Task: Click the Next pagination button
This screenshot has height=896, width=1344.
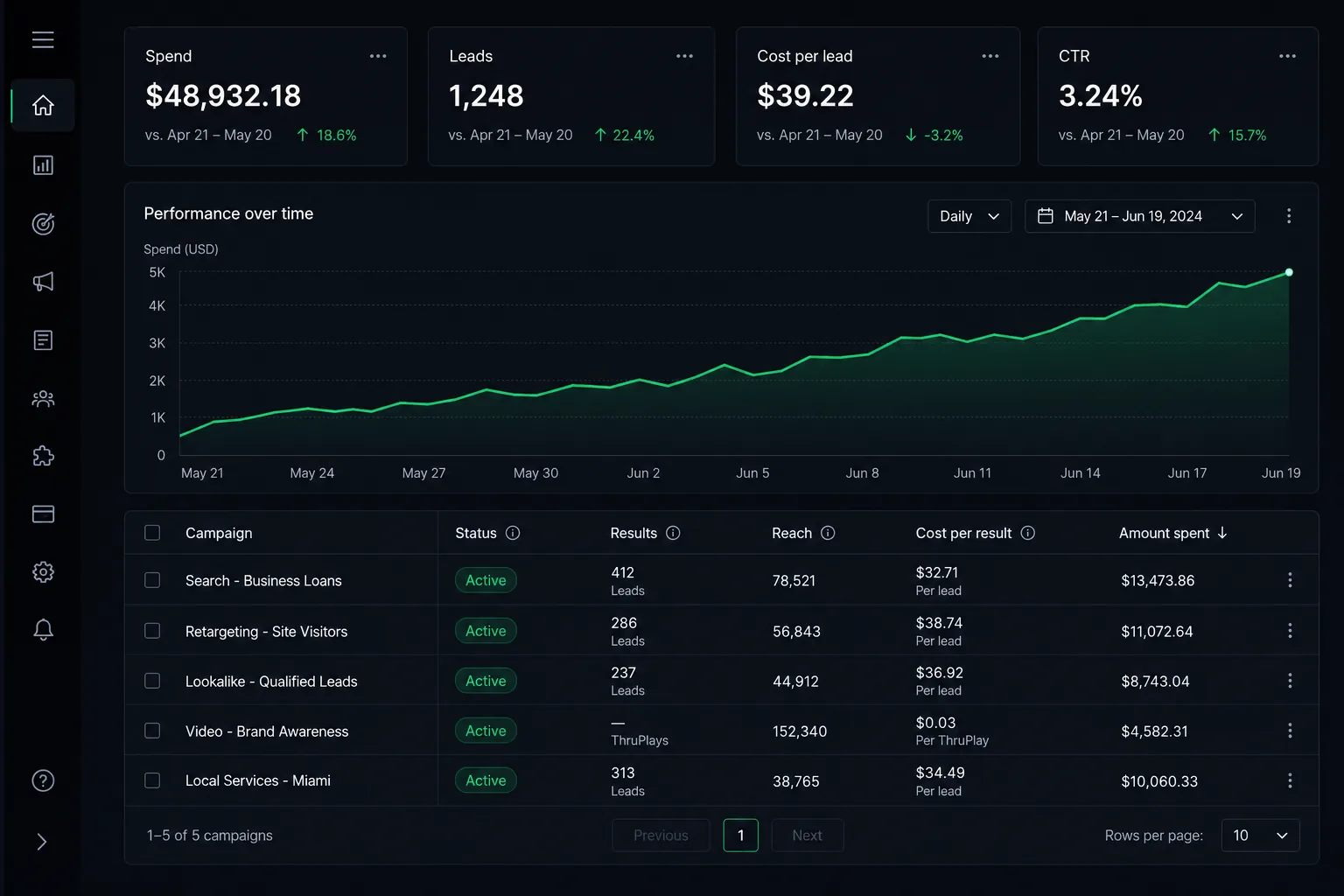Action: point(807,836)
